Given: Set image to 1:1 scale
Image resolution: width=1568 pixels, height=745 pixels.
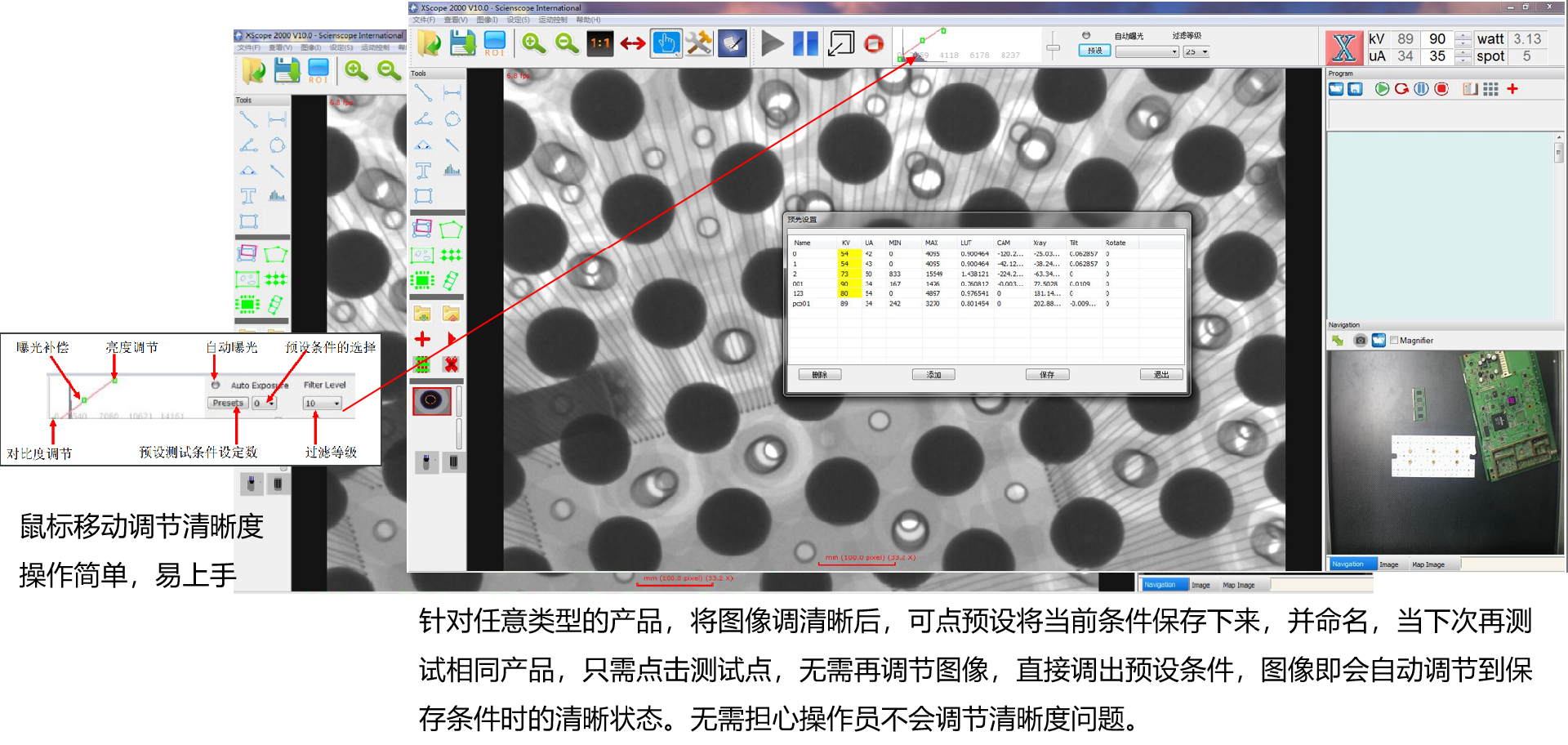Looking at the screenshot, I should tap(600, 43).
